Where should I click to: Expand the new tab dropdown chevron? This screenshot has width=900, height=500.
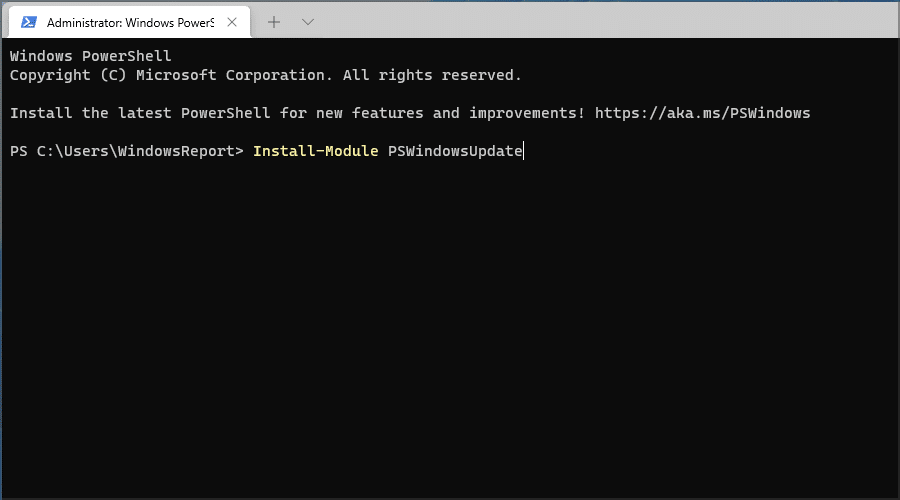click(308, 22)
